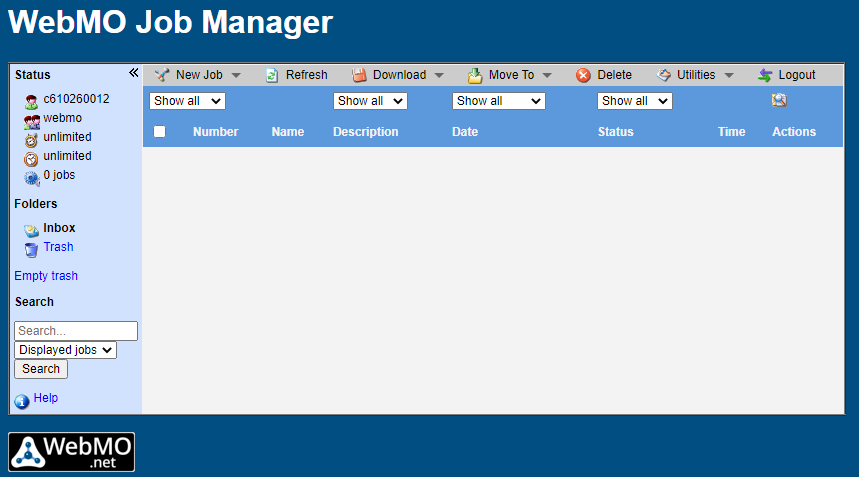Click the username c610260012
The width and height of the screenshot is (859, 477).
point(76,99)
